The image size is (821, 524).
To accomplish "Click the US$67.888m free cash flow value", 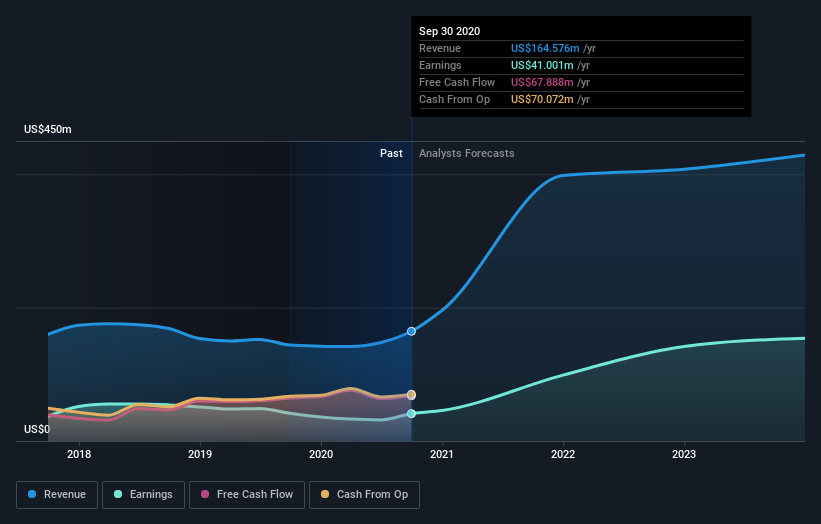I will click(542, 82).
